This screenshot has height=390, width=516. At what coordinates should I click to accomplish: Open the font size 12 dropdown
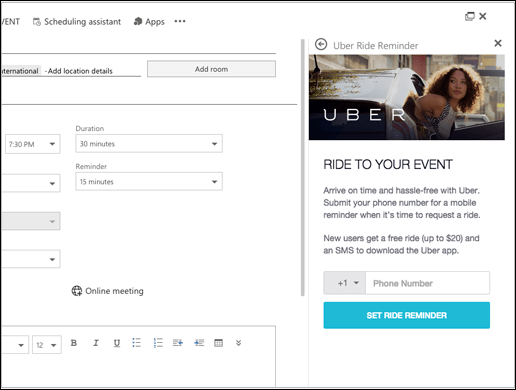pos(47,345)
